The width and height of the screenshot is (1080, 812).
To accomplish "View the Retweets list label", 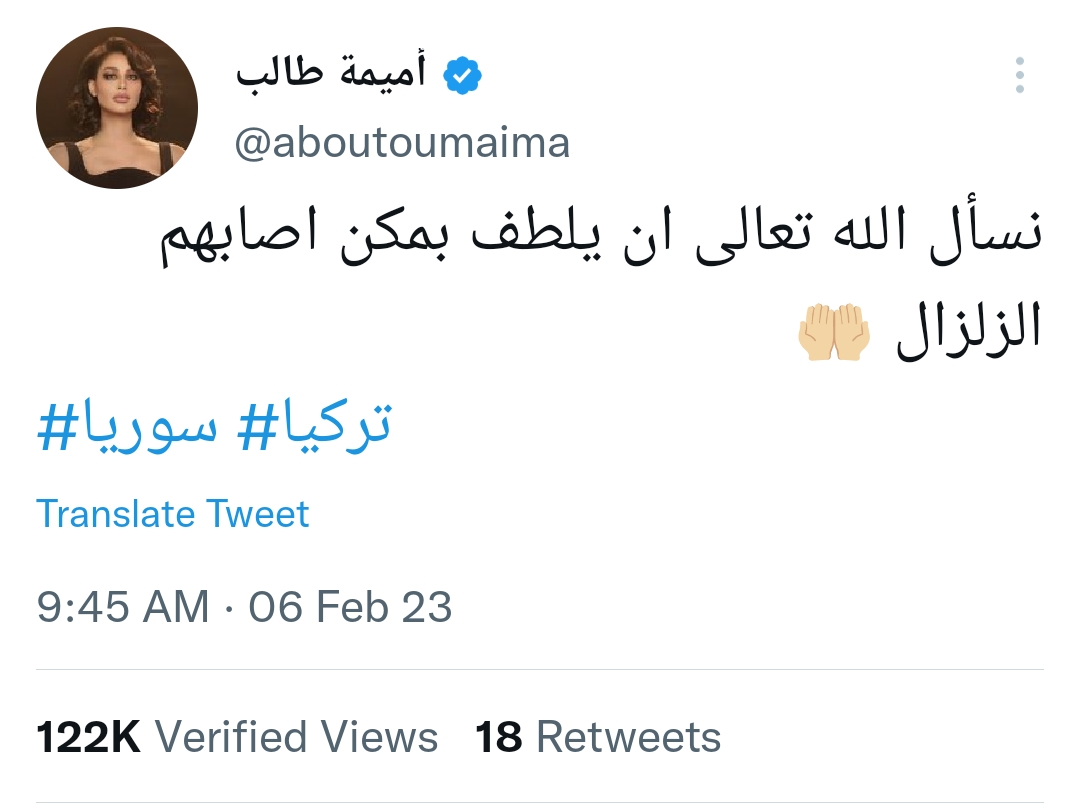I will 629,737.
